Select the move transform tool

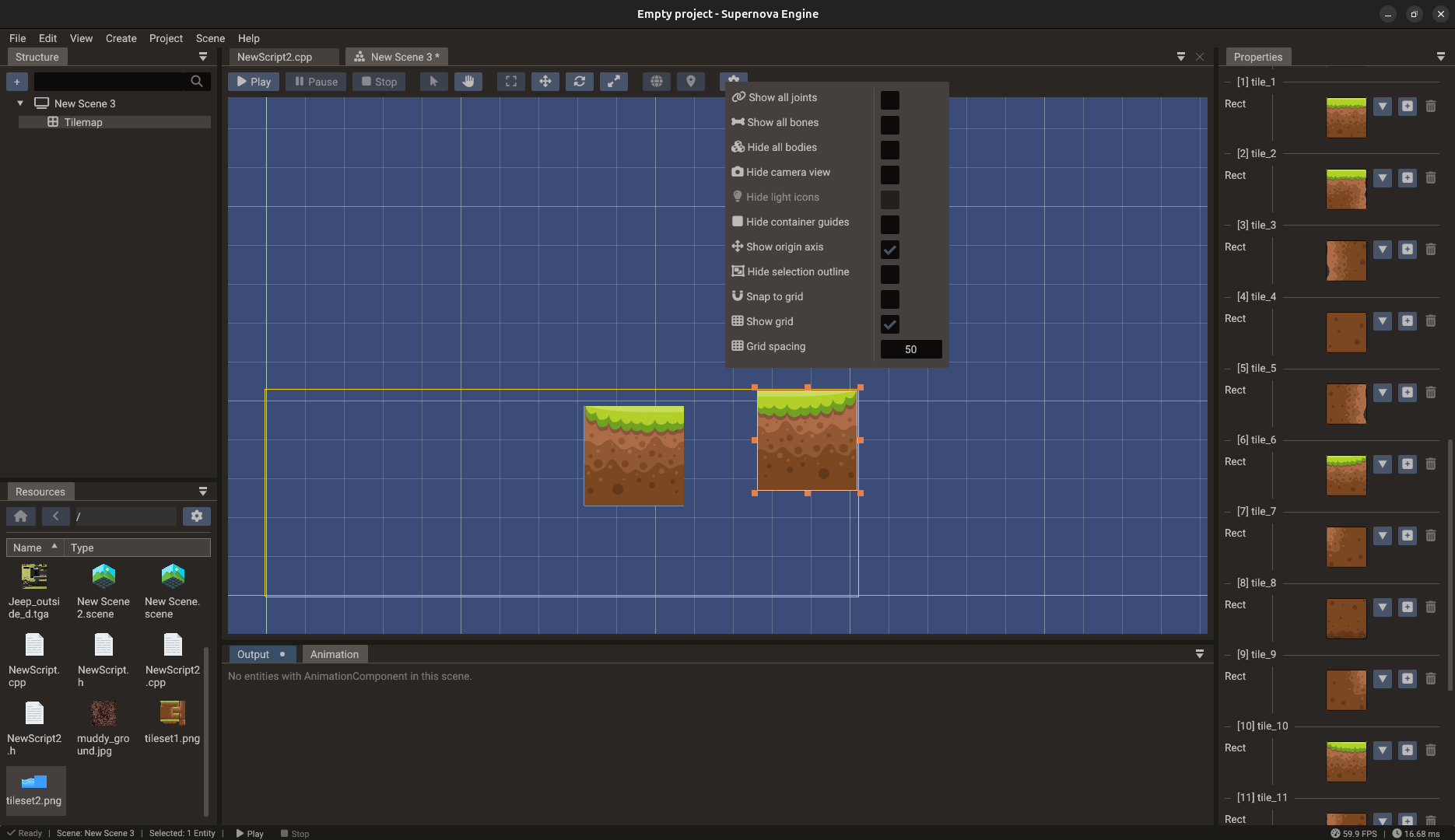pyautogui.click(x=545, y=81)
